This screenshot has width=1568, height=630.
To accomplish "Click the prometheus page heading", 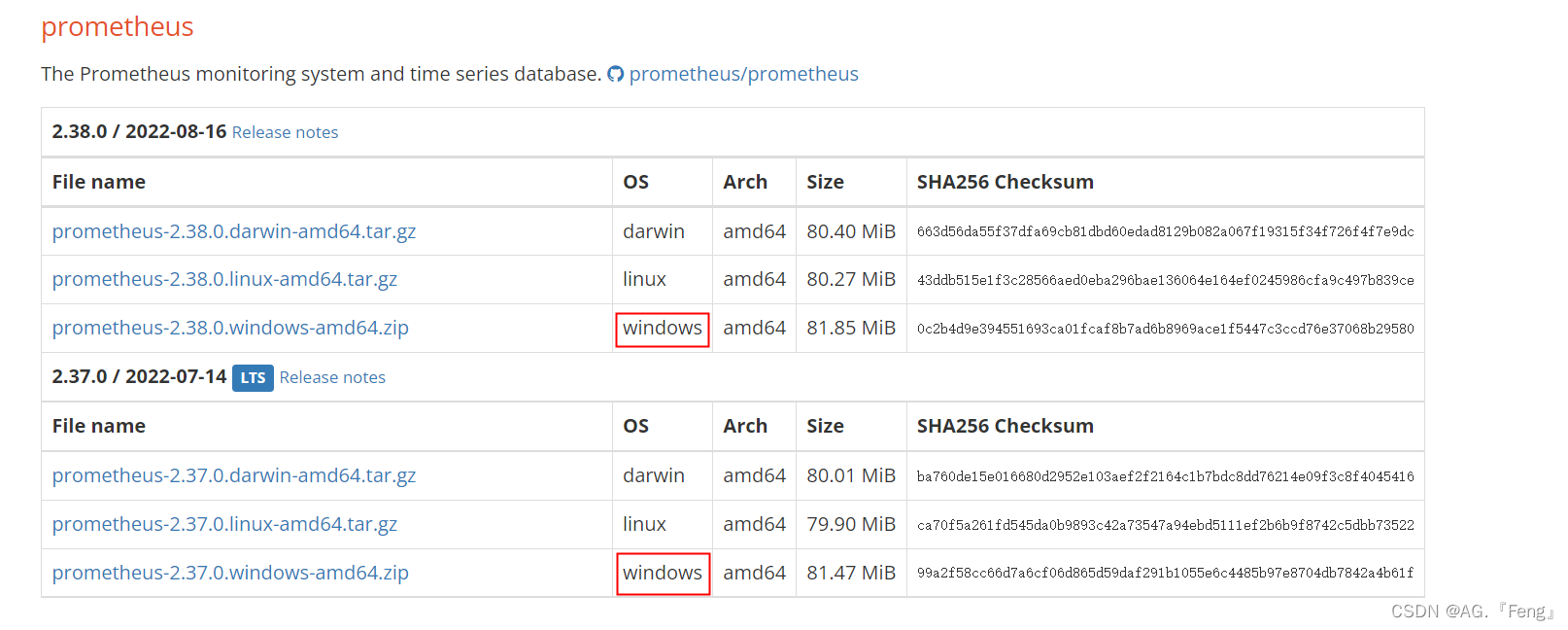I will click(117, 26).
